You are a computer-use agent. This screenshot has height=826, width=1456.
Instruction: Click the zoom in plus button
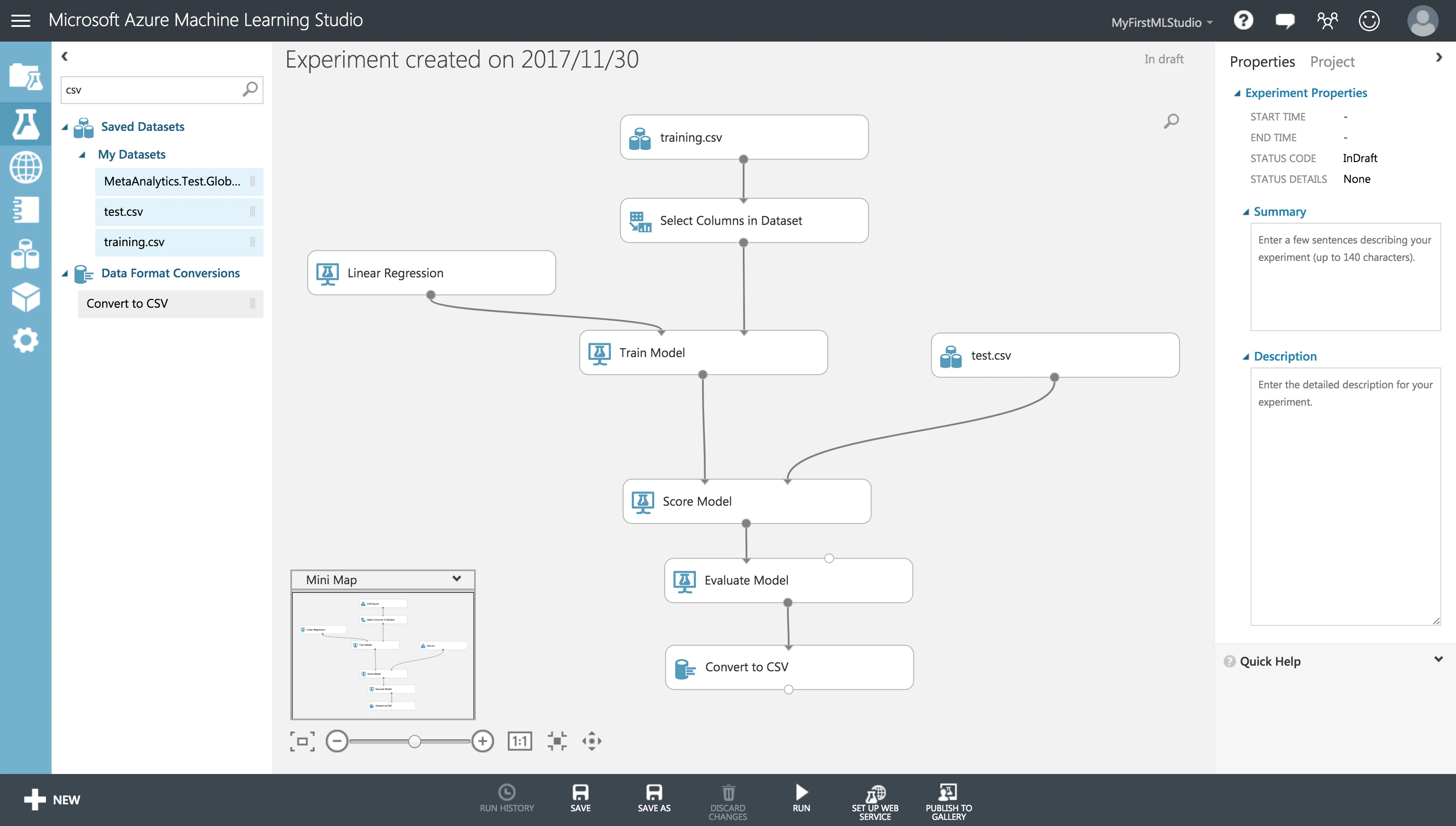click(483, 741)
